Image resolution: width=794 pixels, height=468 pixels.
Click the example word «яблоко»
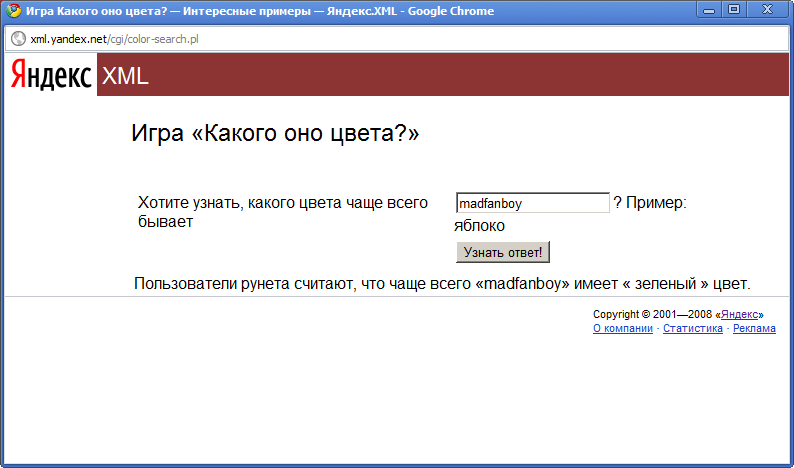tap(479, 226)
